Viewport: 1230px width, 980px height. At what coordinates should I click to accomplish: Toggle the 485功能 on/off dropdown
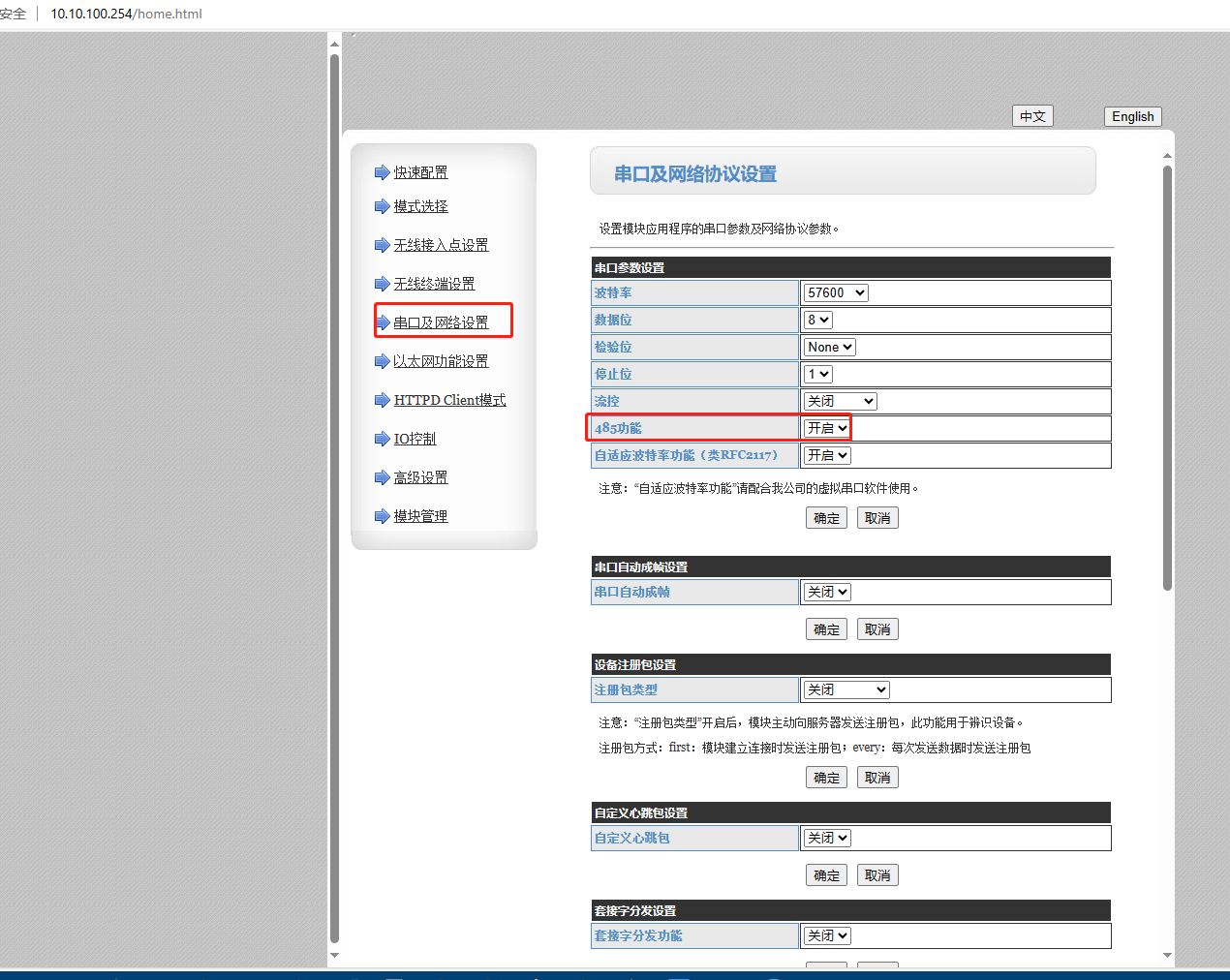tap(827, 428)
